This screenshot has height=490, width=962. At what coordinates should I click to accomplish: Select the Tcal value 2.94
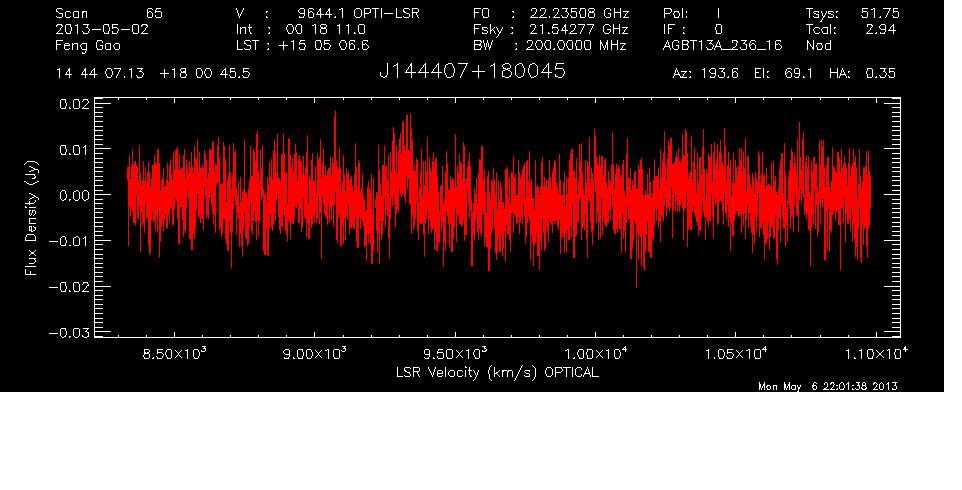pyautogui.click(x=881, y=29)
